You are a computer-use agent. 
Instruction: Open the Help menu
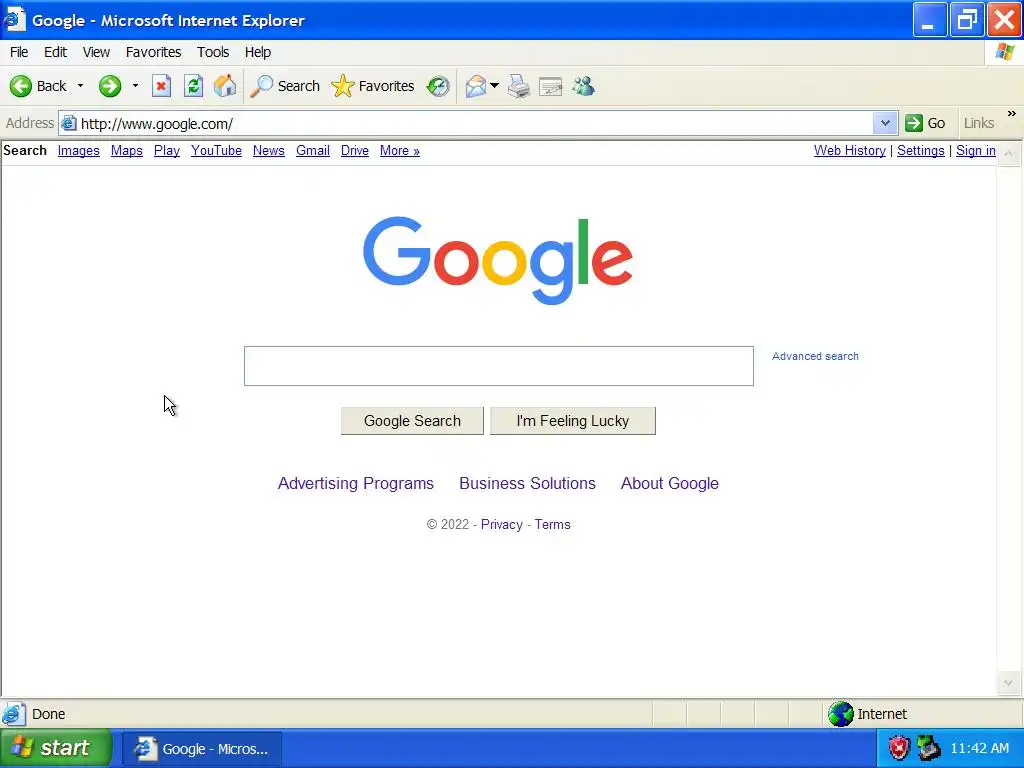[x=258, y=52]
